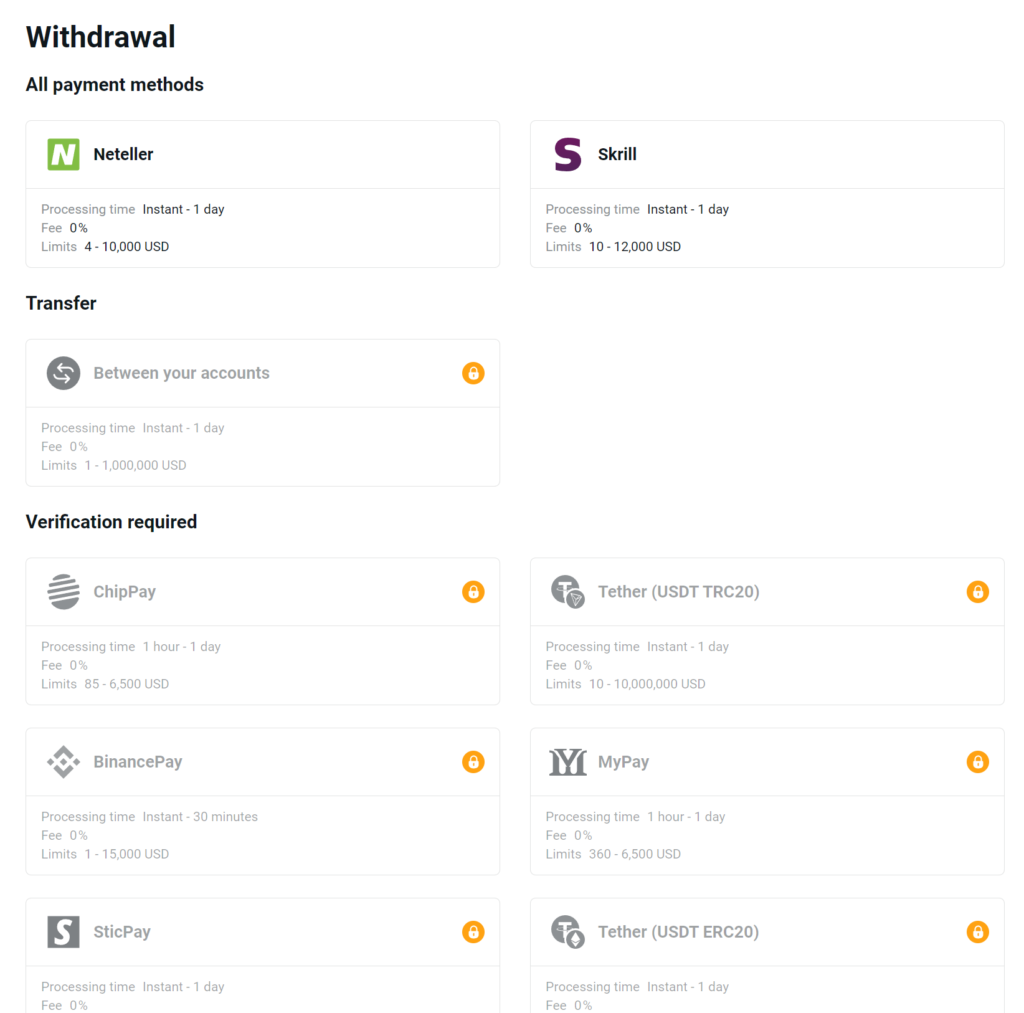Viewport: 1024px width, 1013px height.
Task: Click the lock badge on Tether ERC20 card
Action: point(978,931)
